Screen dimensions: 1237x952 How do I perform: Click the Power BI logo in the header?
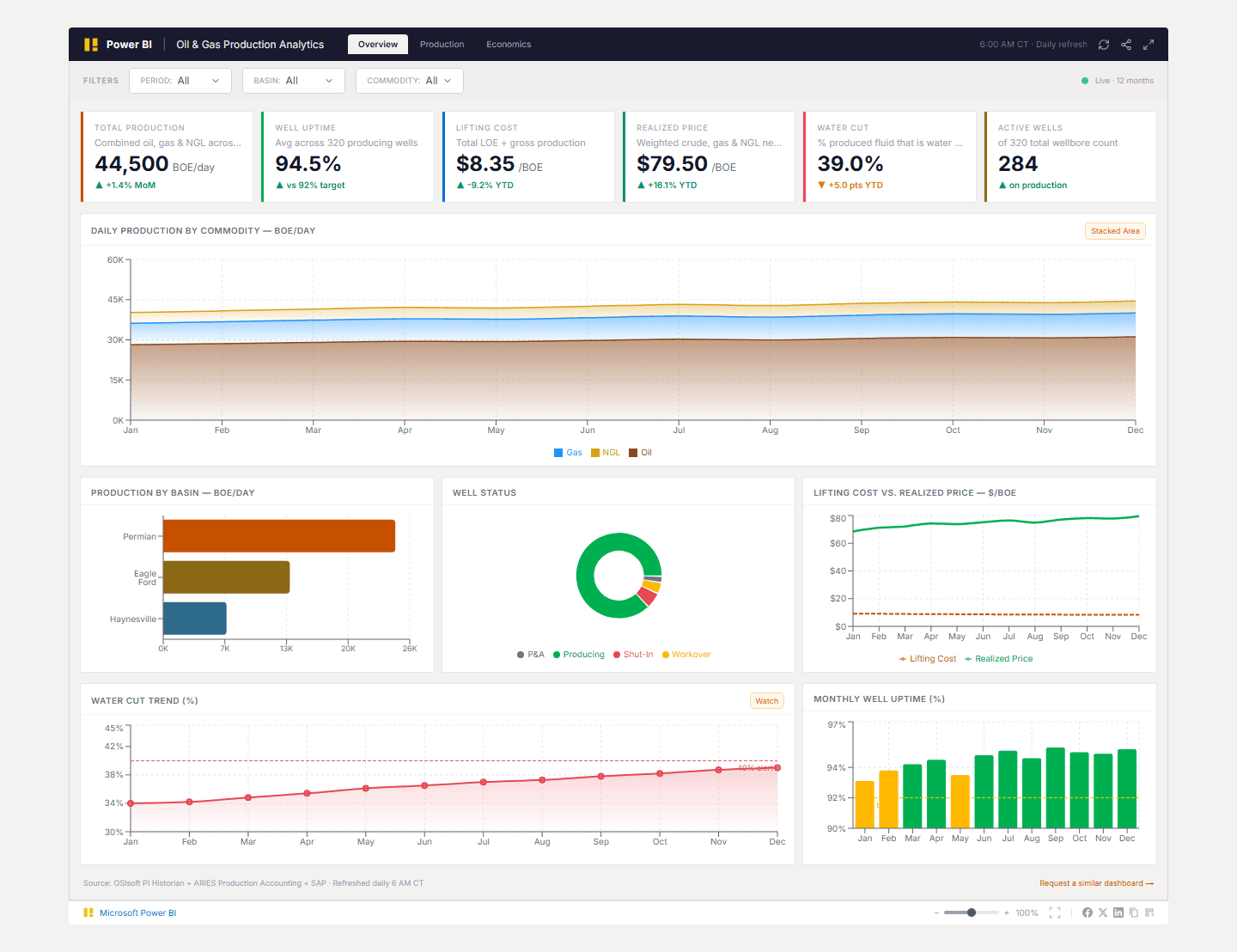point(91,45)
